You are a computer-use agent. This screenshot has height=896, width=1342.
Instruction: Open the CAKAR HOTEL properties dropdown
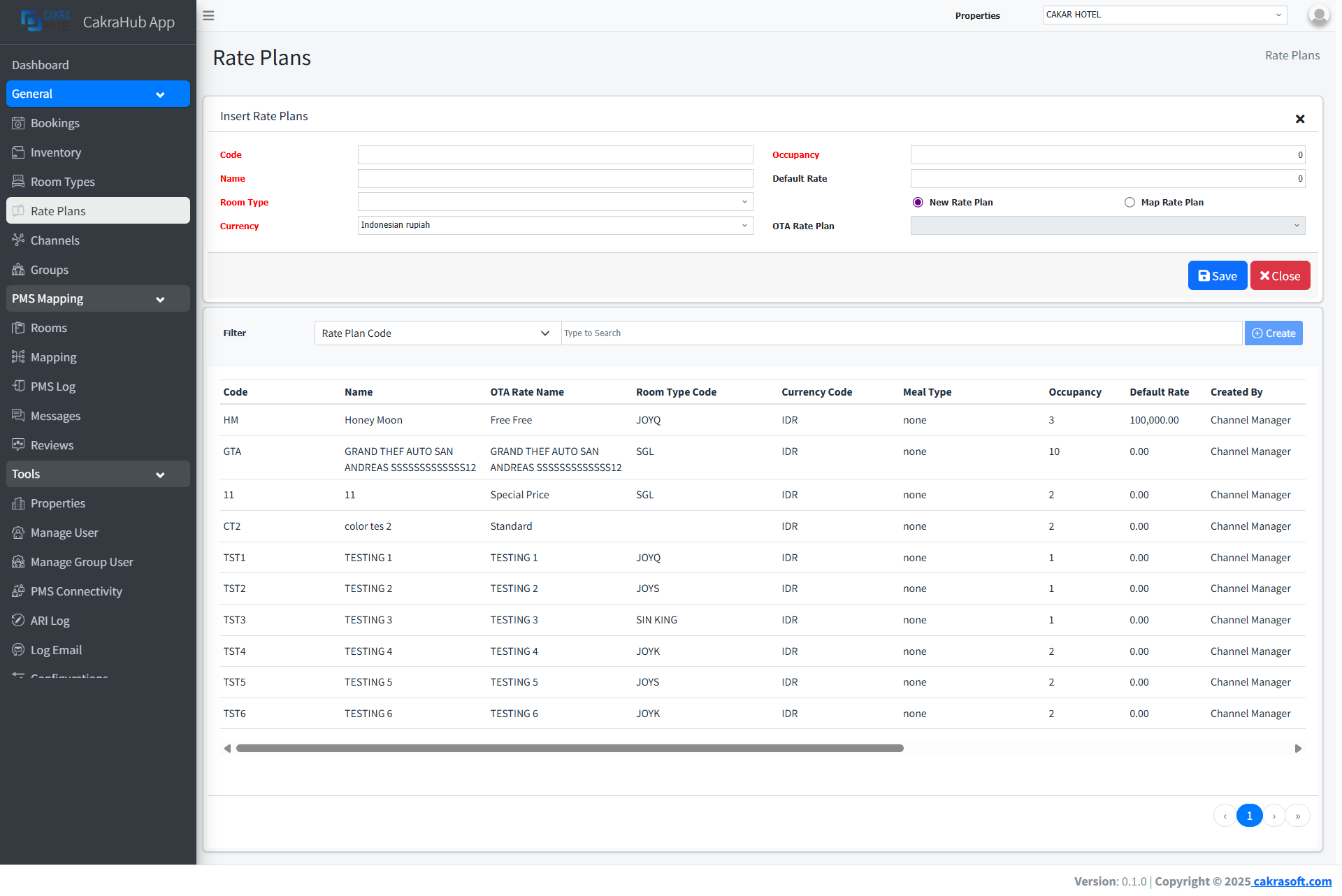click(x=1164, y=15)
